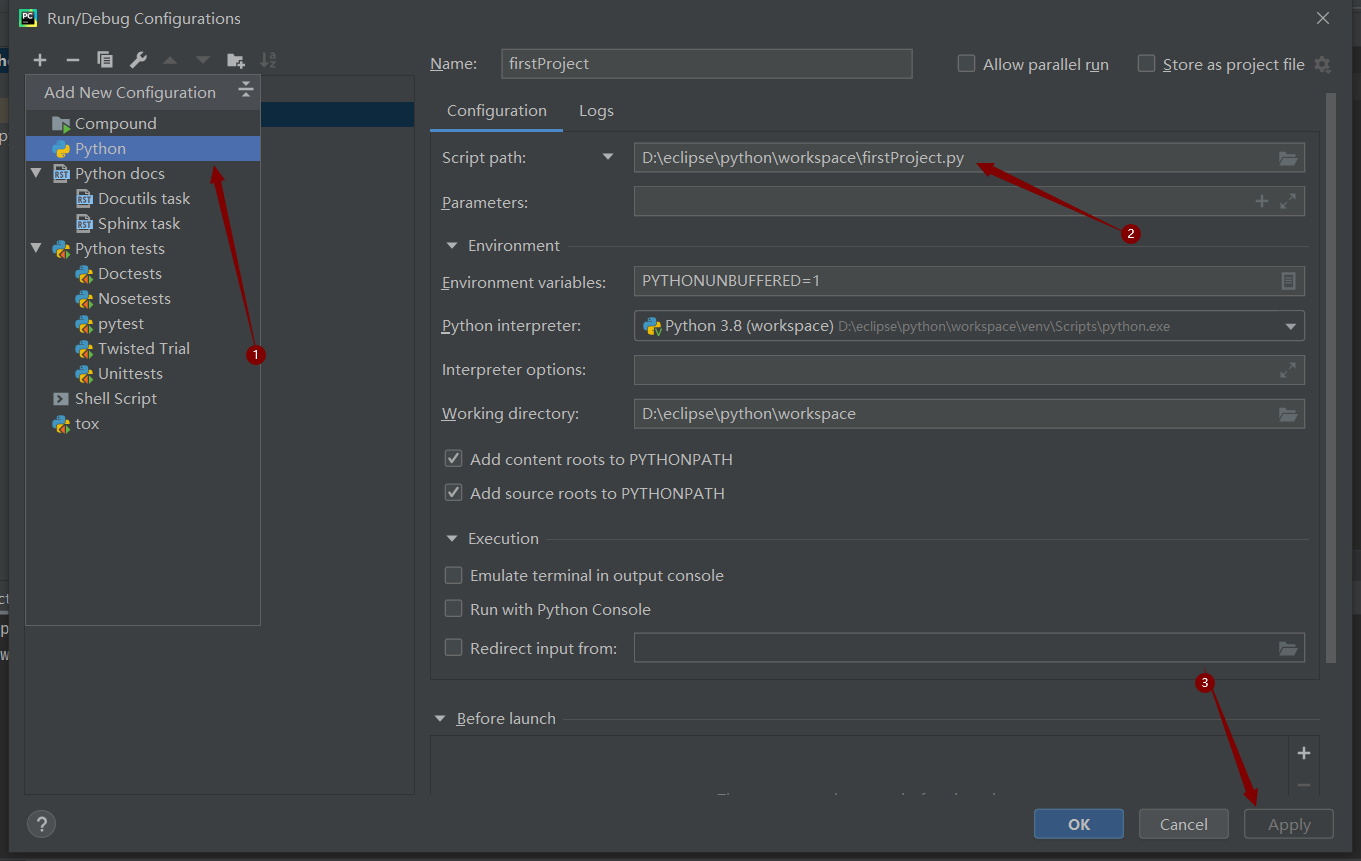This screenshot has height=861, width=1361.
Task: Open the Store as project file gear settings
Action: coord(1322,64)
